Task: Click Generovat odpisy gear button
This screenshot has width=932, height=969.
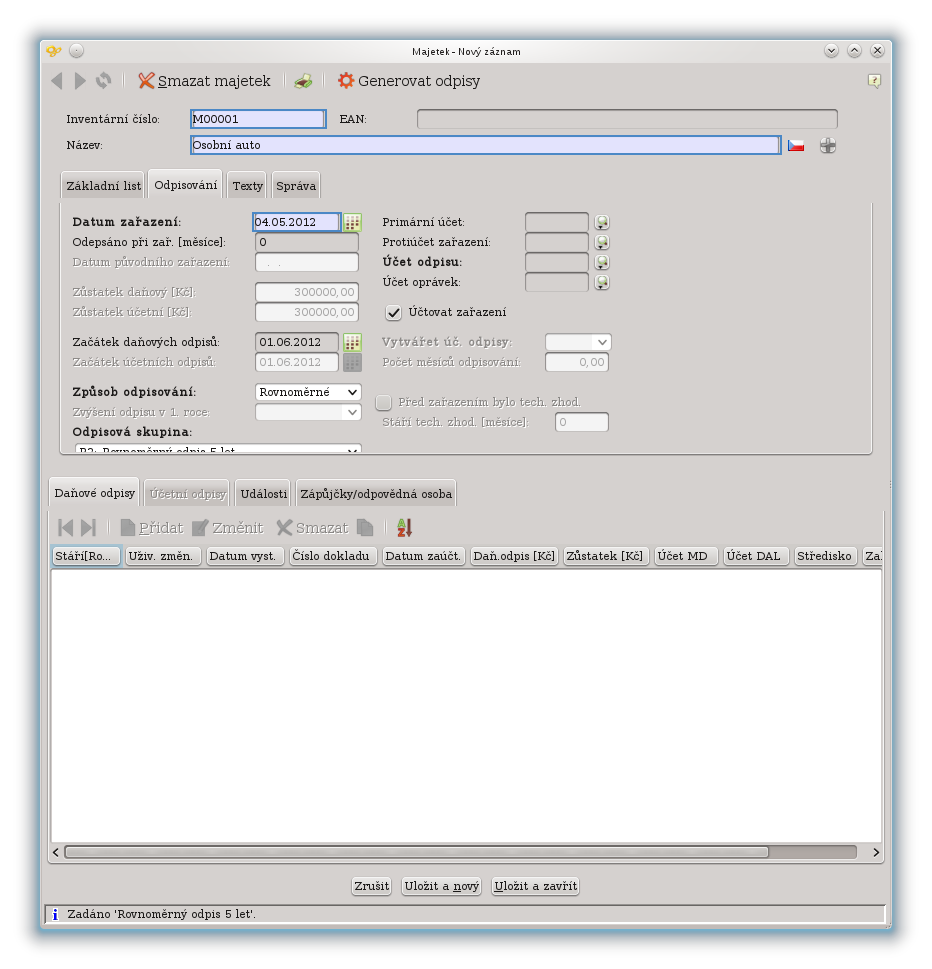Action: [409, 81]
